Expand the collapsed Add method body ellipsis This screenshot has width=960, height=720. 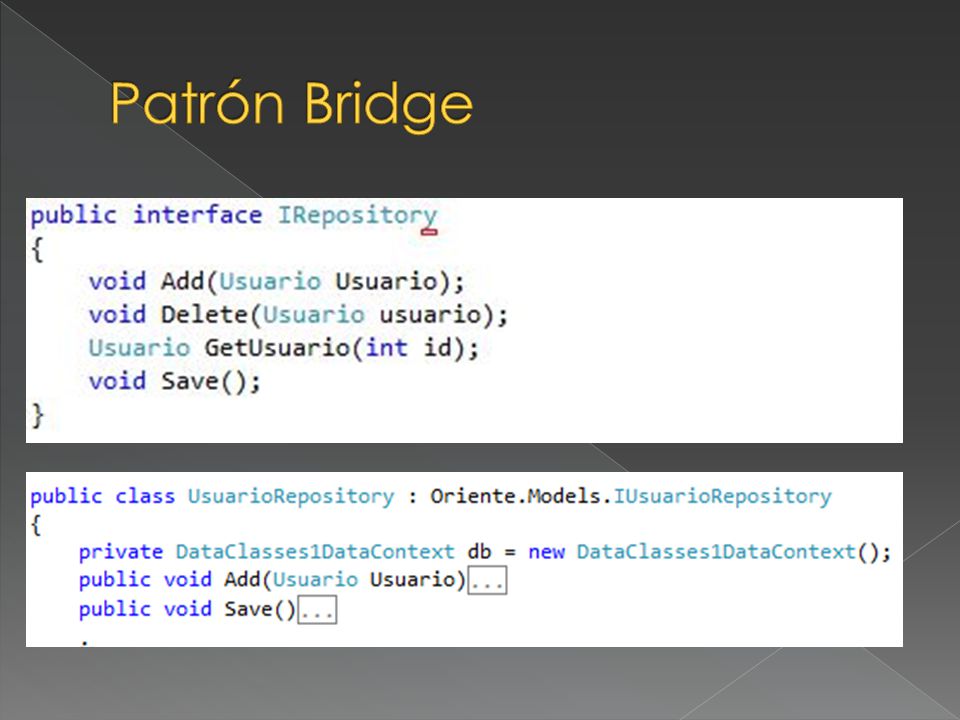487,580
